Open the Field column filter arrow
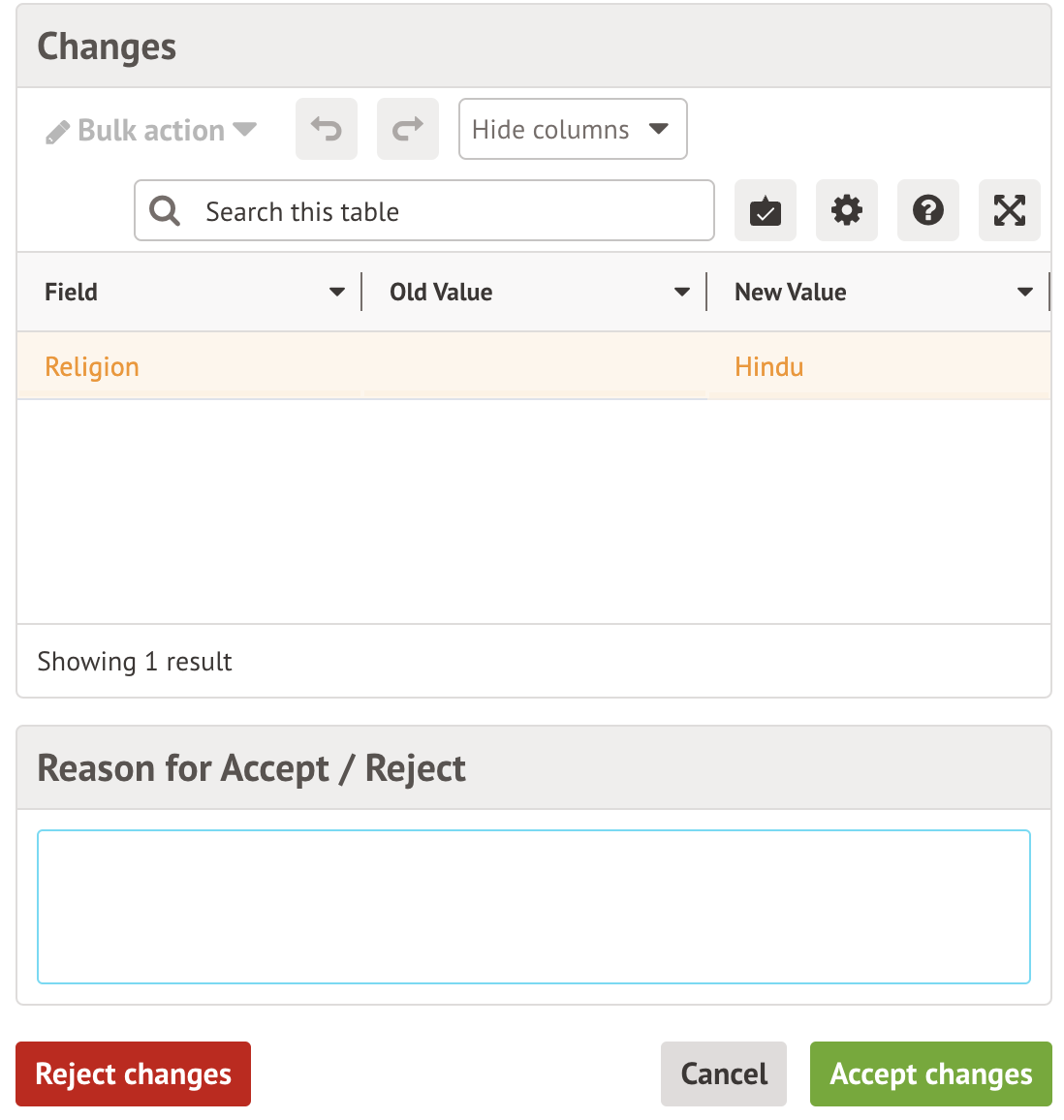1064x1120 pixels. click(337, 292)
